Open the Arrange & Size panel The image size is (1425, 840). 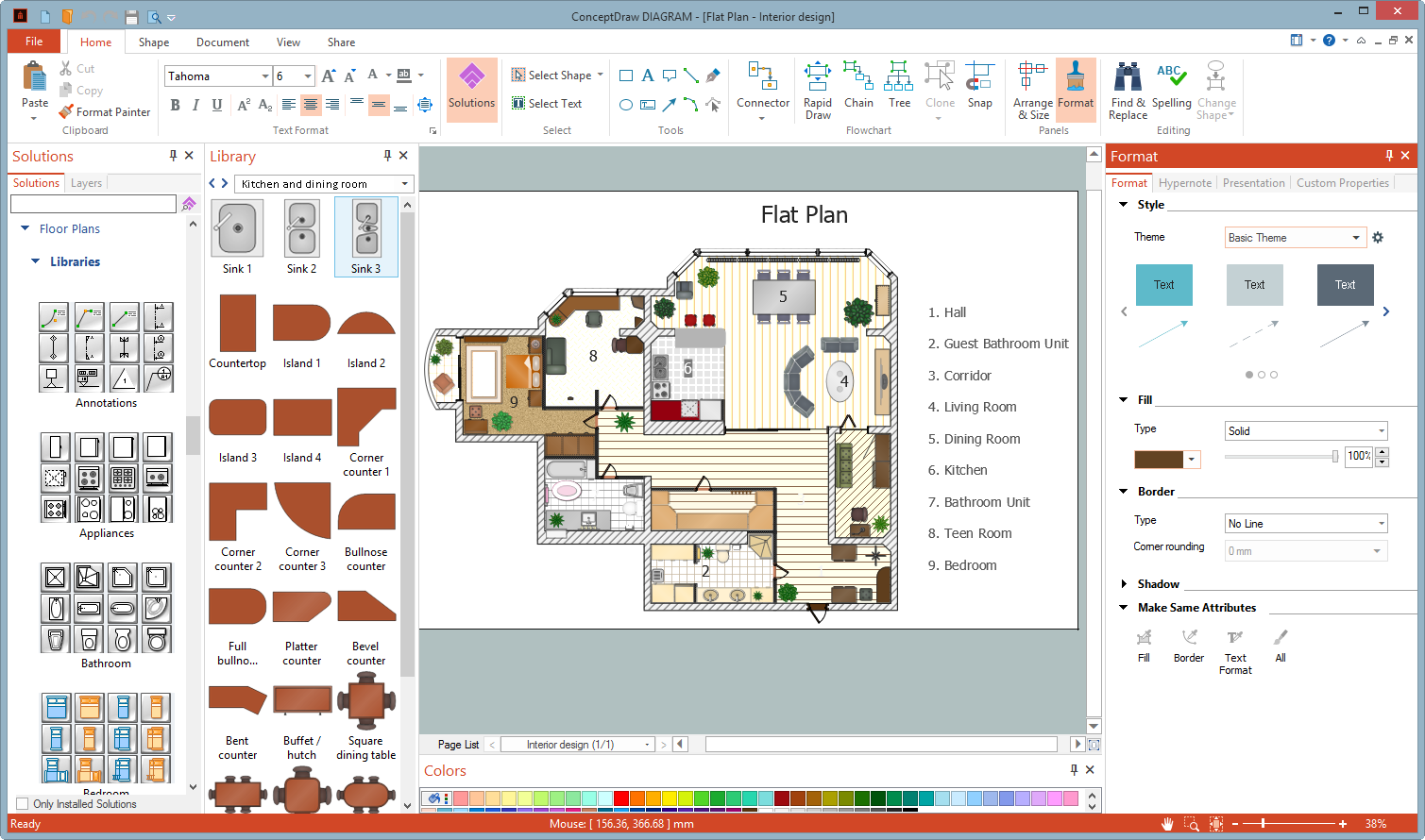tap(1032, 91)
